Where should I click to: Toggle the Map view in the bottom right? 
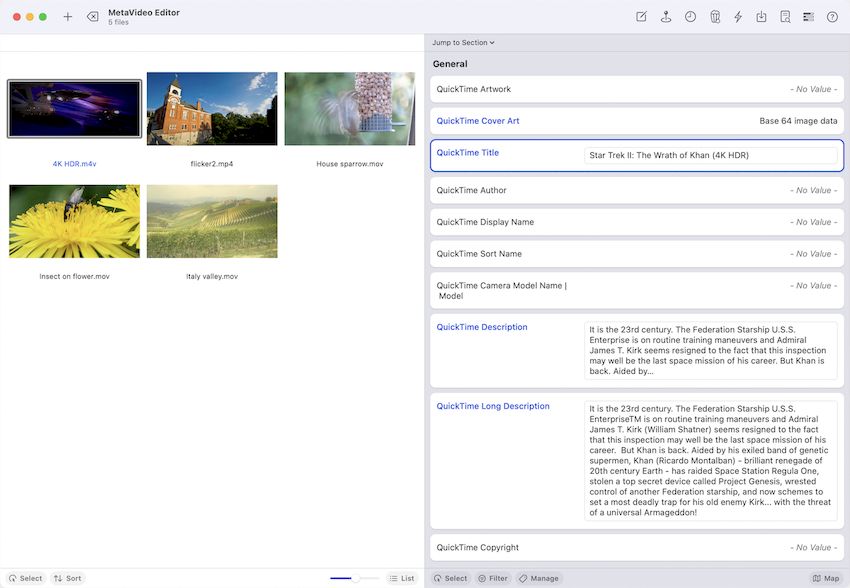[x=827, y=578]
